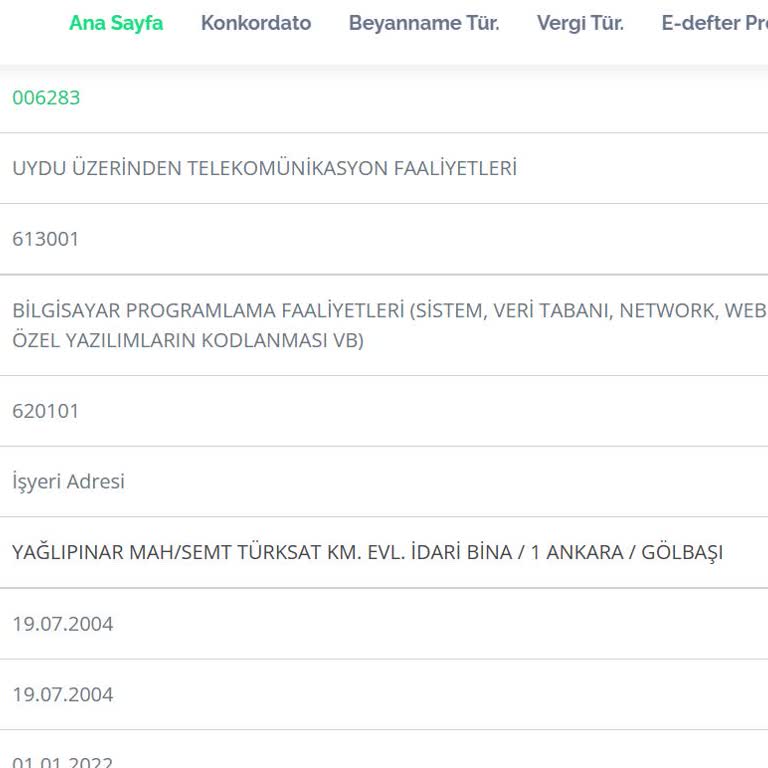Click the activity code 613001

[45, 239]
